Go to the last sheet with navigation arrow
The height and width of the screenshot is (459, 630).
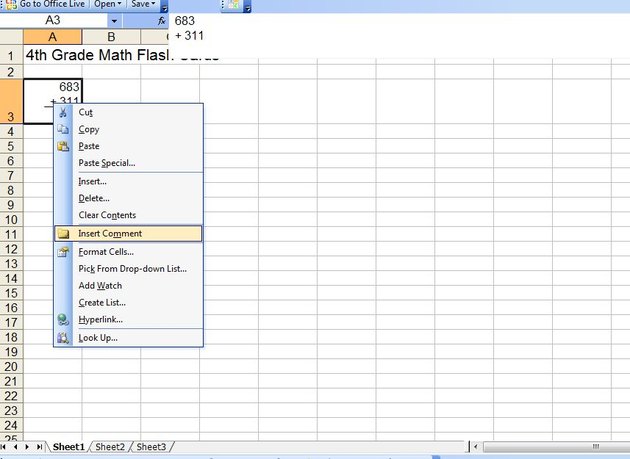tap(39, 447)
